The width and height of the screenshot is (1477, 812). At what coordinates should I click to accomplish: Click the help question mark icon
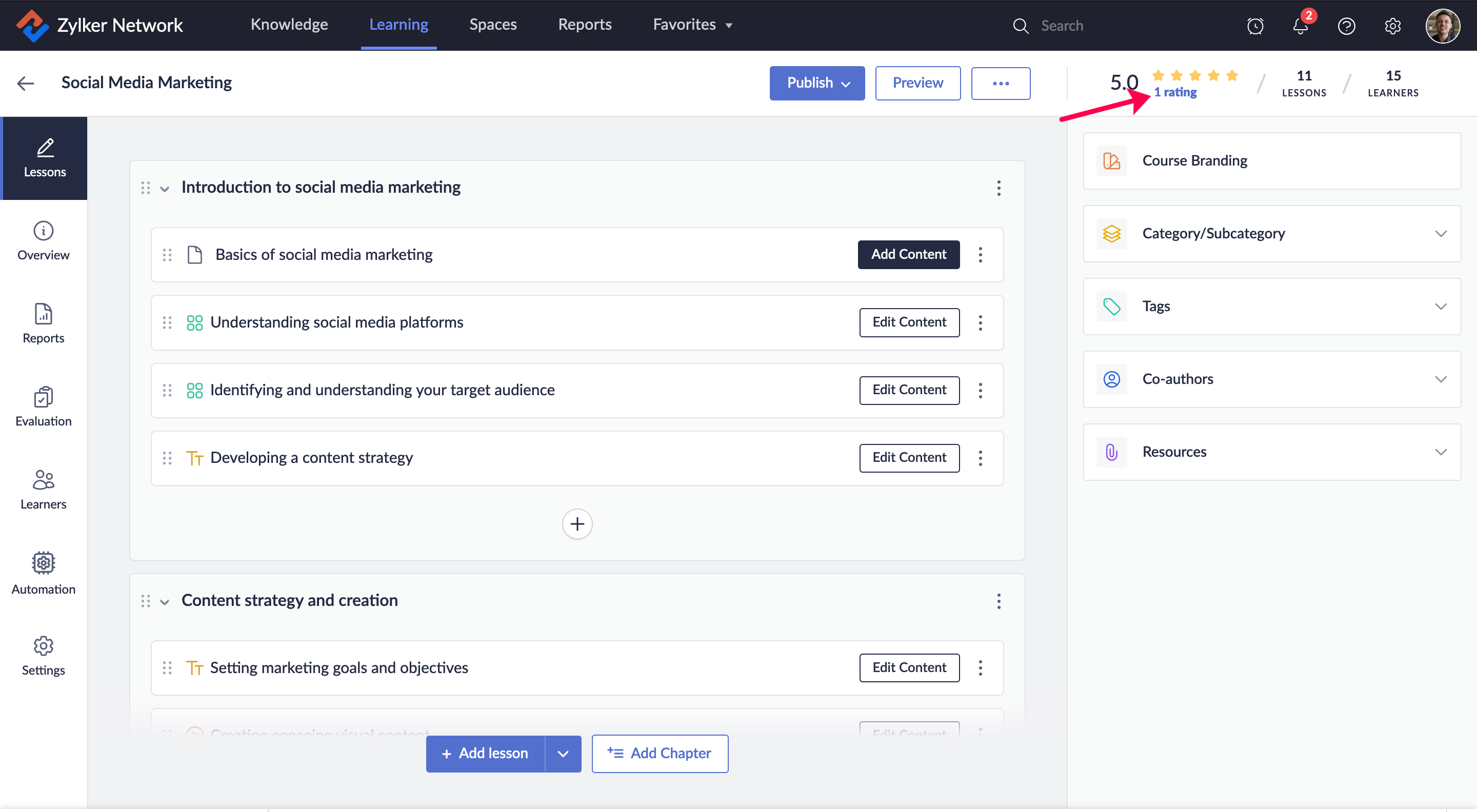point(1346,26)
